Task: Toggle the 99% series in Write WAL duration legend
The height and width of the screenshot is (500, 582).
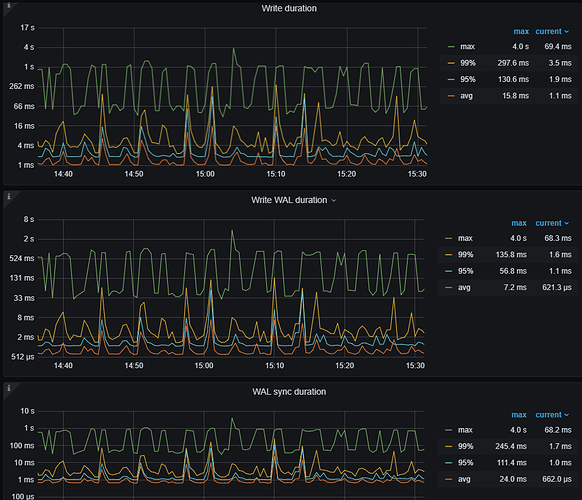Action: [x=465, y=255]
